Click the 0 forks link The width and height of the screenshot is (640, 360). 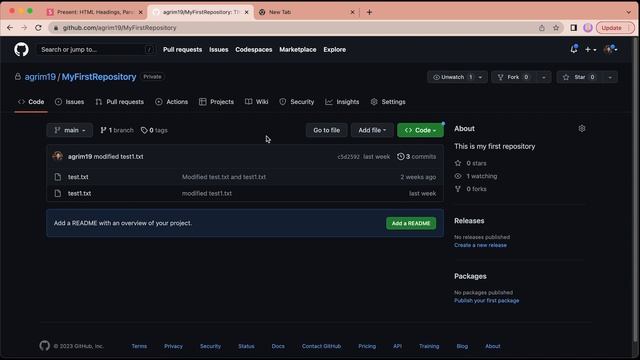click(476, 189)
